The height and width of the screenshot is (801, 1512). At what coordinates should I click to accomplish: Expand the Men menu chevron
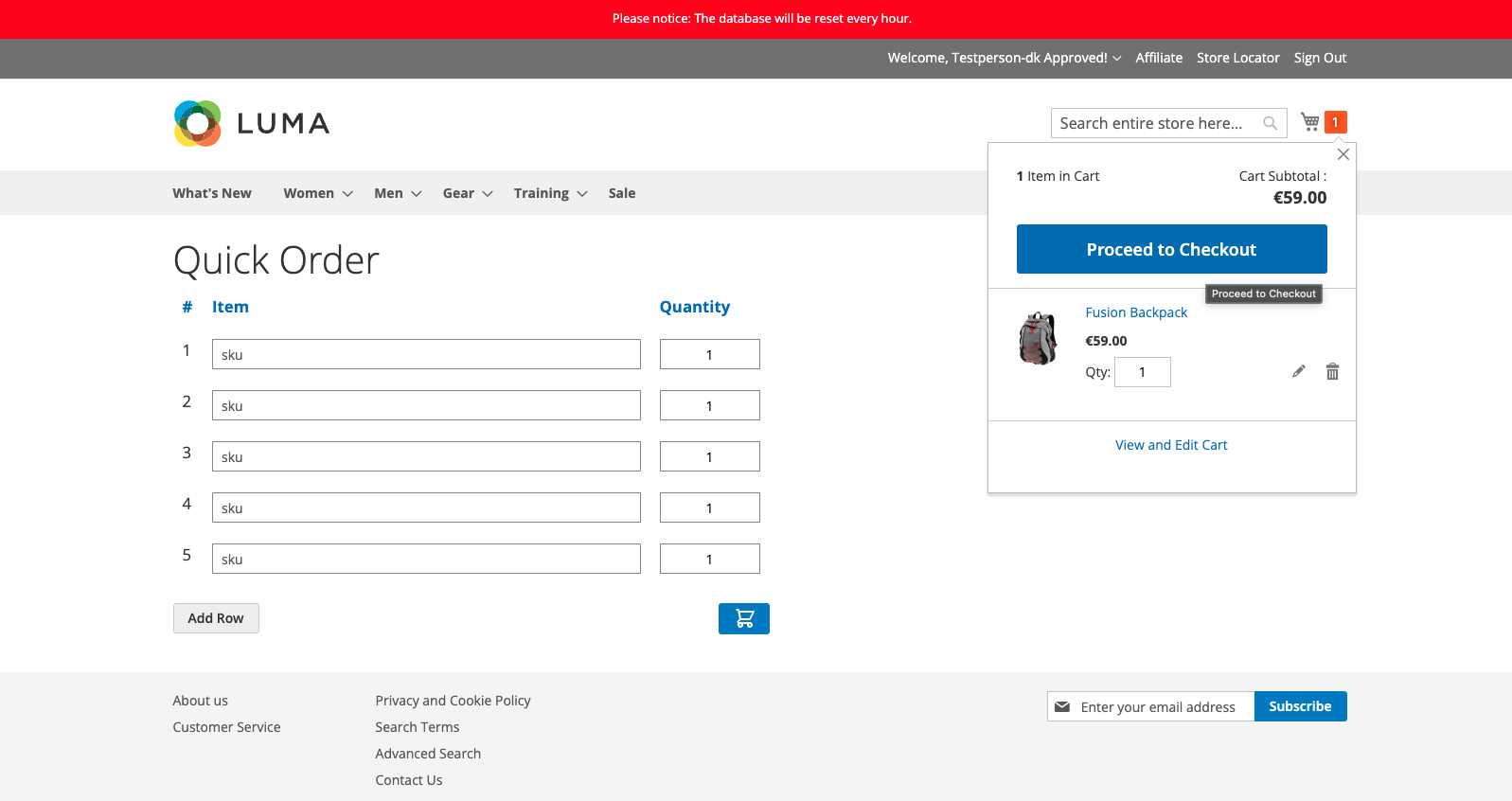coord(416,194)
